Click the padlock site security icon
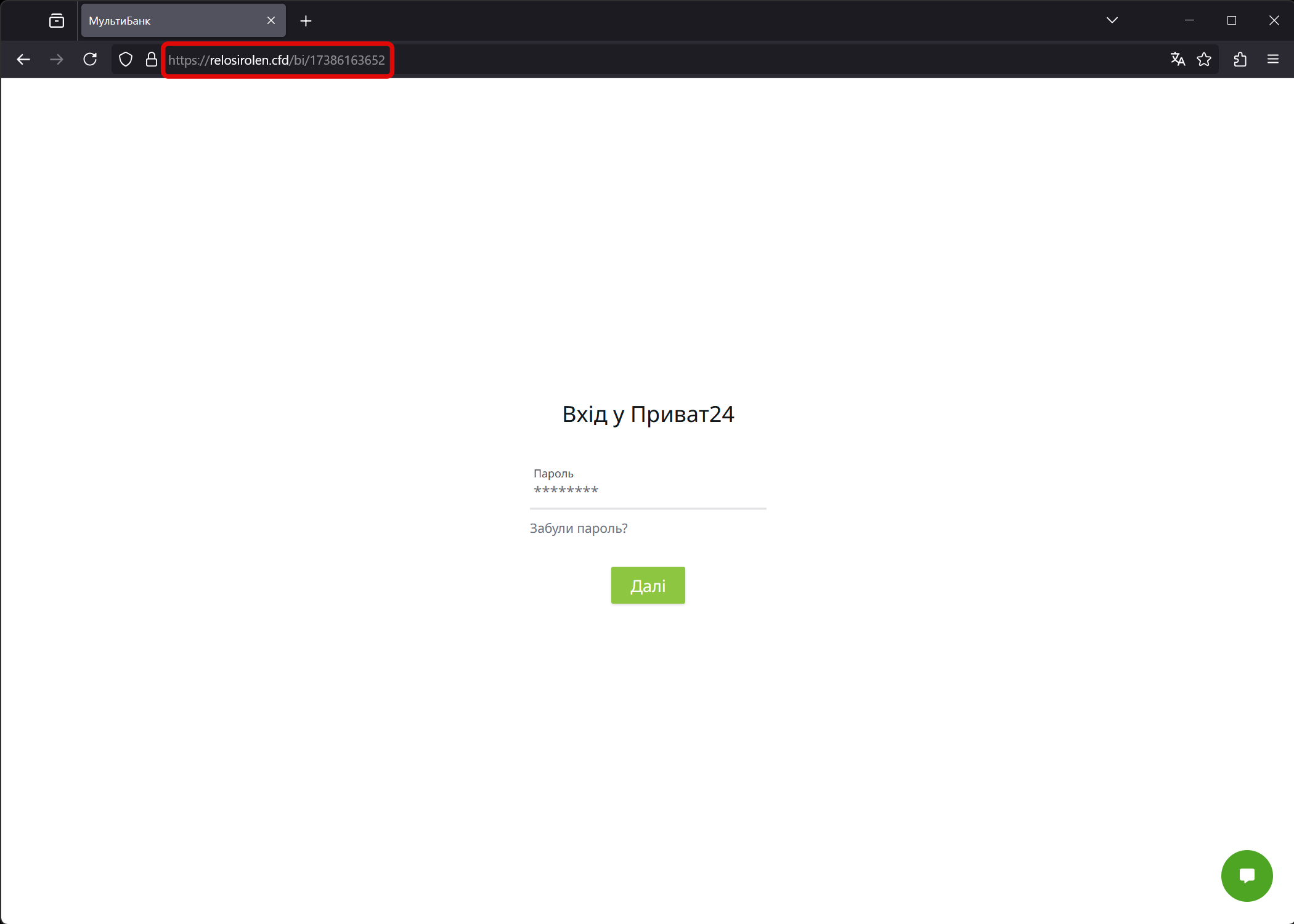 tap(151, 60)
